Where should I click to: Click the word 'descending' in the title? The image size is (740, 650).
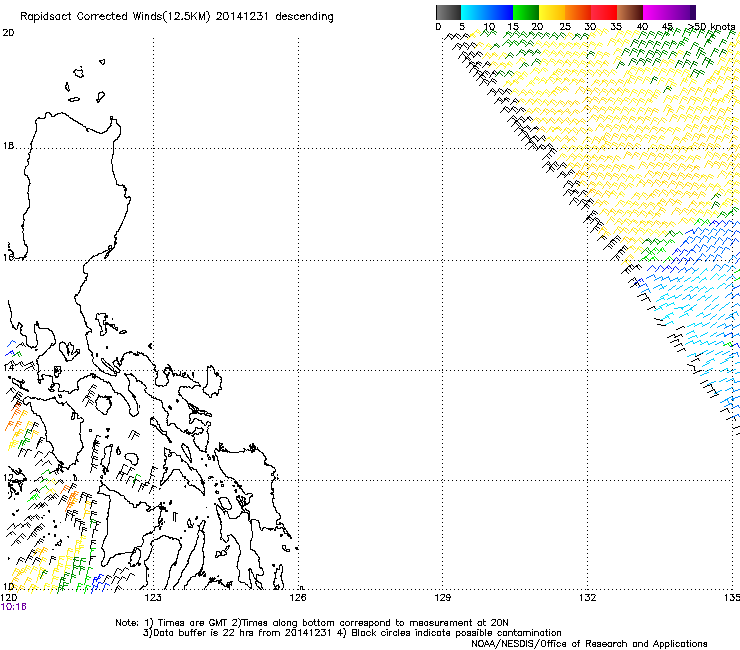[x=304, y=17]
